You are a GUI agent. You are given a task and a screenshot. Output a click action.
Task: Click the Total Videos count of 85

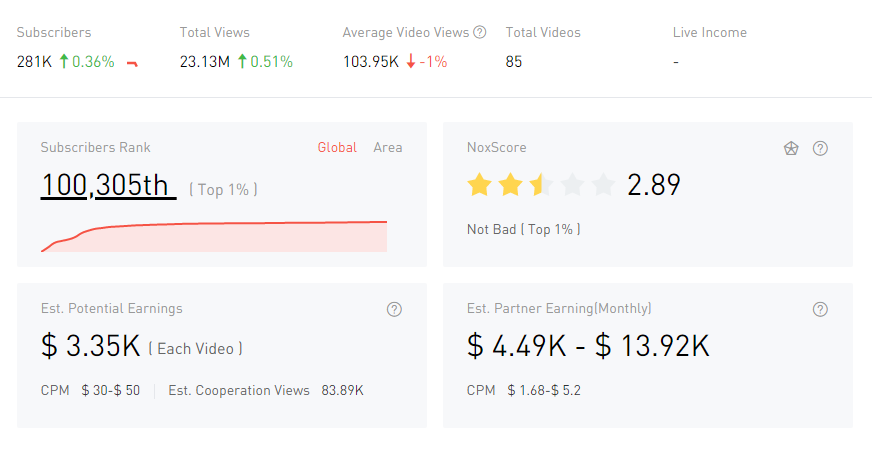click(x=514, y=62)
